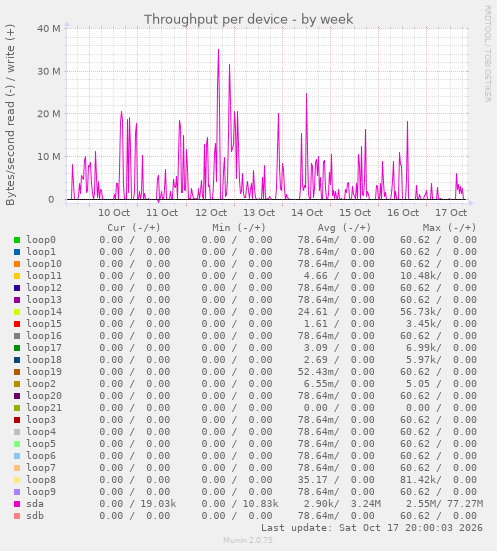Image resolution: width=497 pixels, height=551 pixels.
Task: Select the loop18 legend label
Action: [x=44, y=360]
